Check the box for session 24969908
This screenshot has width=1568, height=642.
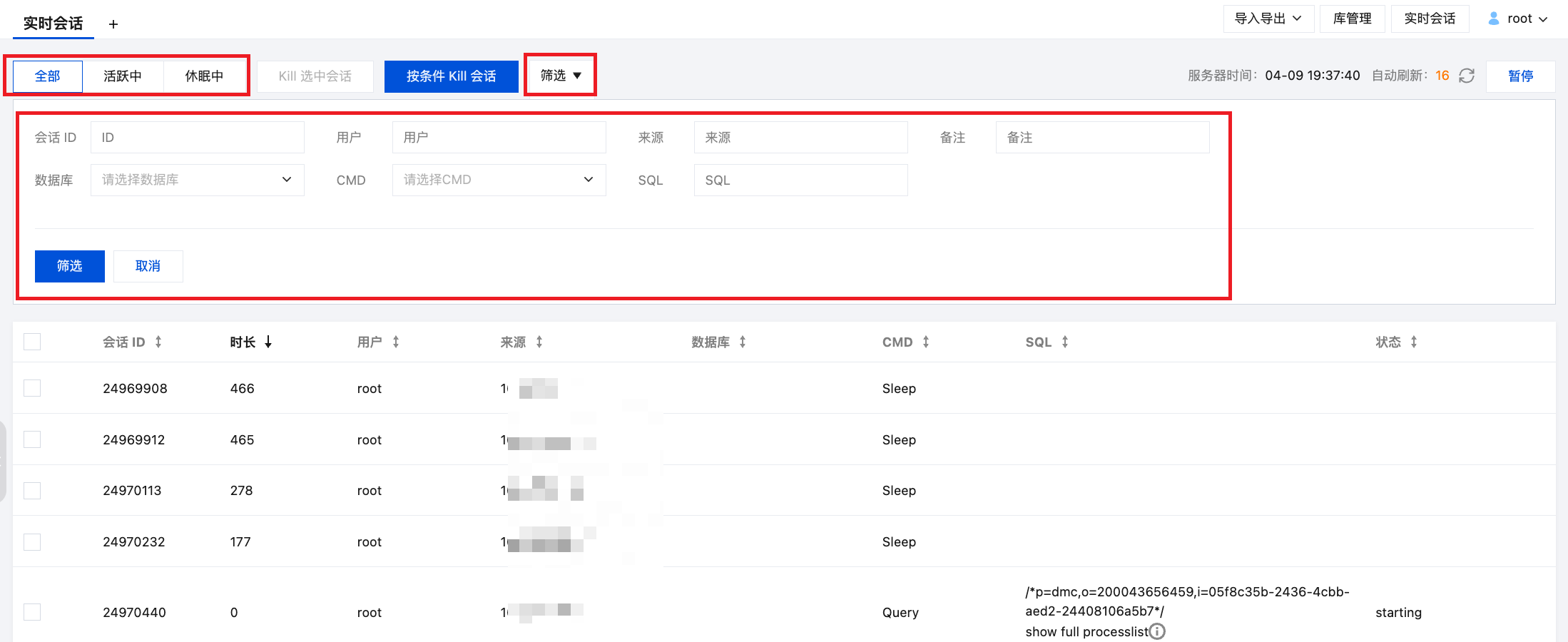32,388
